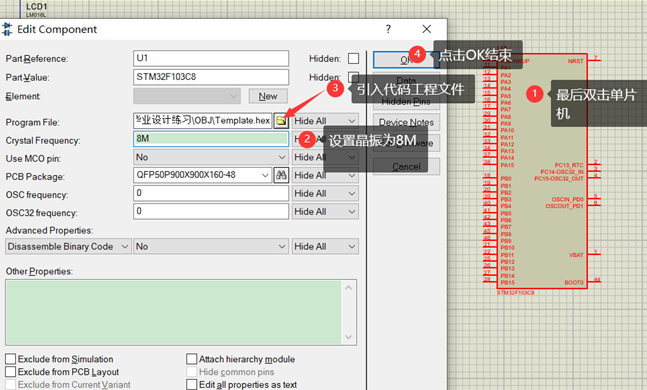Click the OSC32 frequency input field
Image resolution: width=647 pixels, height=390 pixels.
tap(211, 211)
